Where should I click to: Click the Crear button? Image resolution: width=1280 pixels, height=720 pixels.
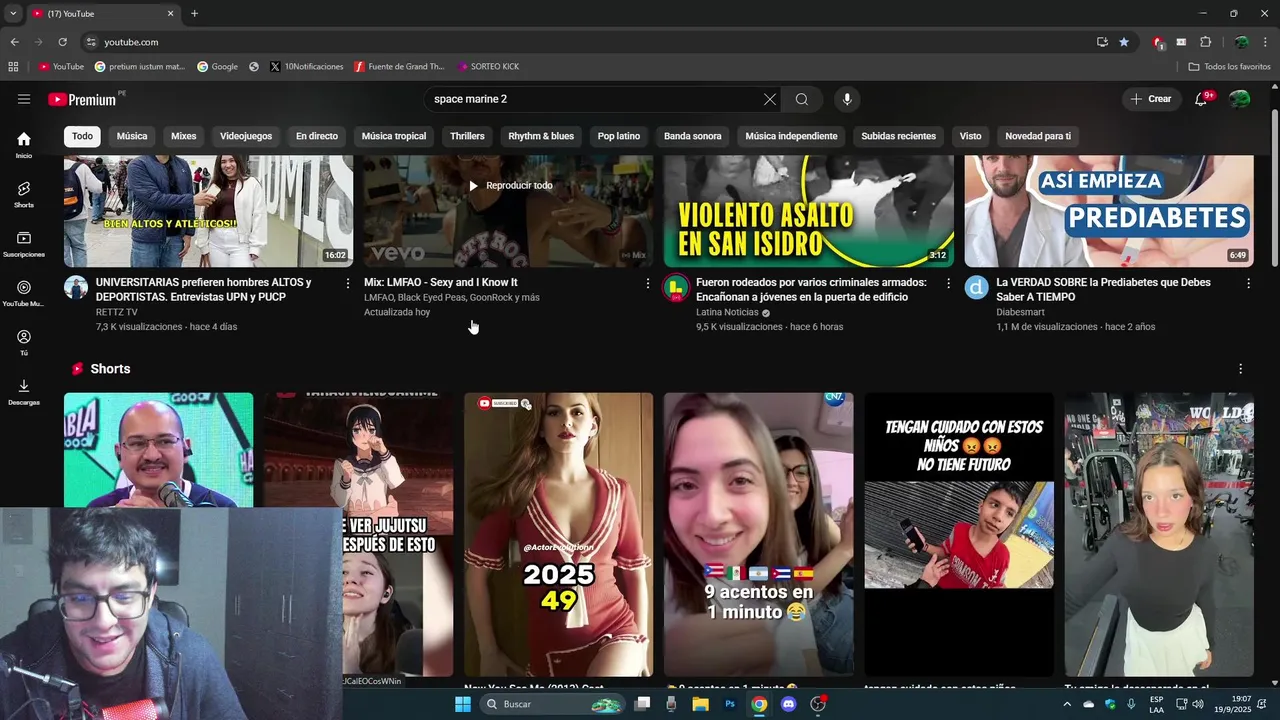pos(1151,99)
